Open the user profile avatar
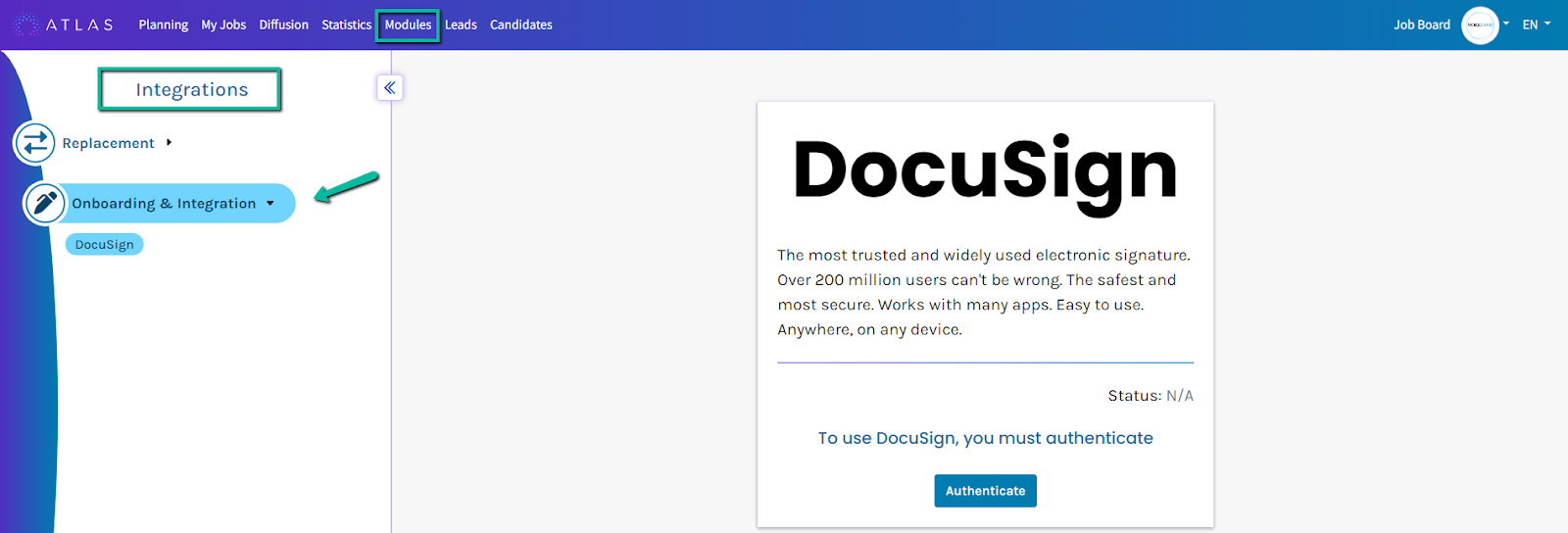 (x=1480, y=25)
